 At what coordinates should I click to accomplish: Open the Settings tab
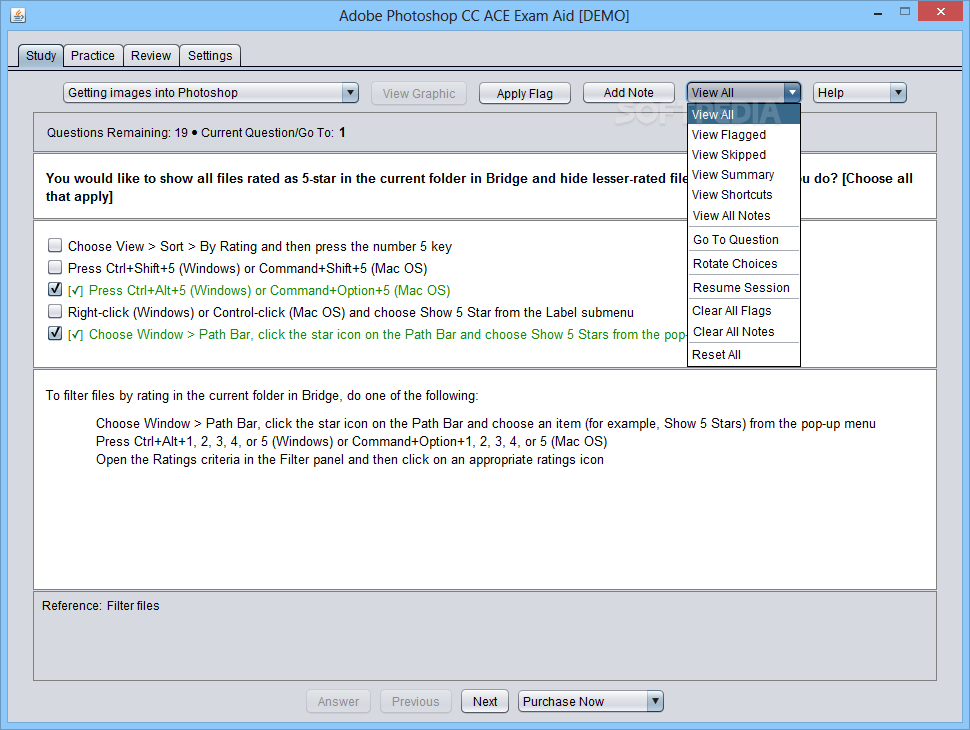click(210, 56)
